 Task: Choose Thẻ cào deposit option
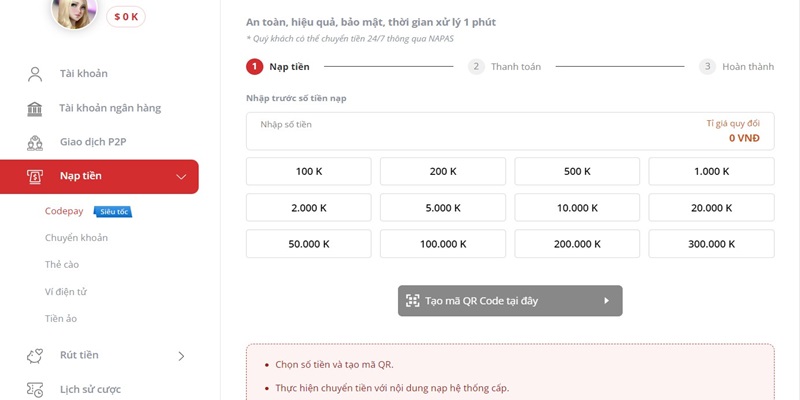pos(62,264)
